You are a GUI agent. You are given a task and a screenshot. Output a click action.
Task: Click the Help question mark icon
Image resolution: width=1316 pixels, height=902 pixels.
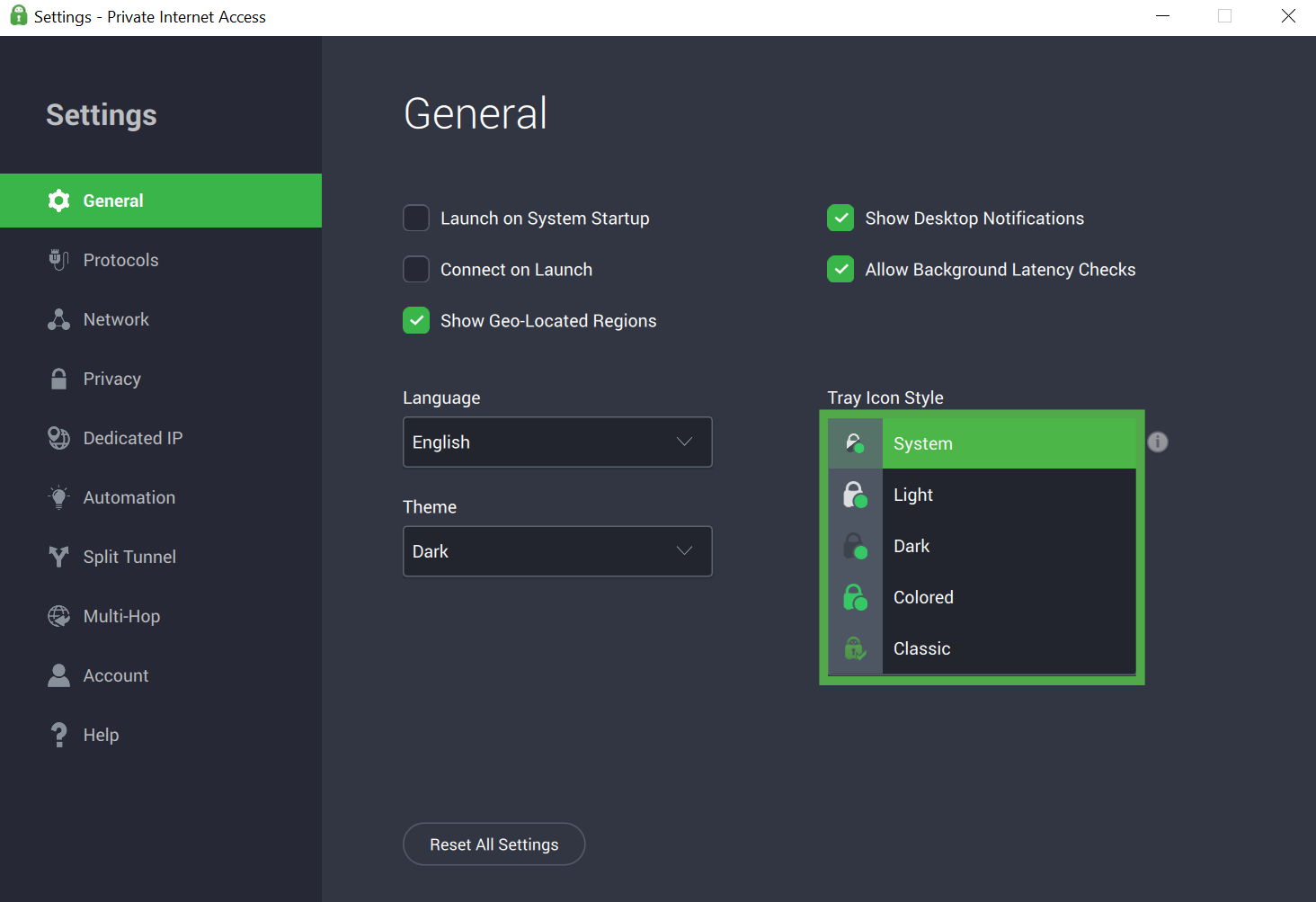[58, 735]
